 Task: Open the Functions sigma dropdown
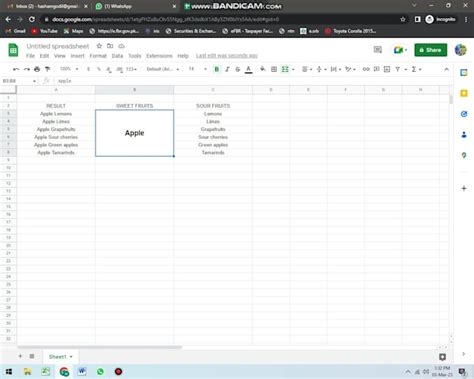click(x=416, y=69)
